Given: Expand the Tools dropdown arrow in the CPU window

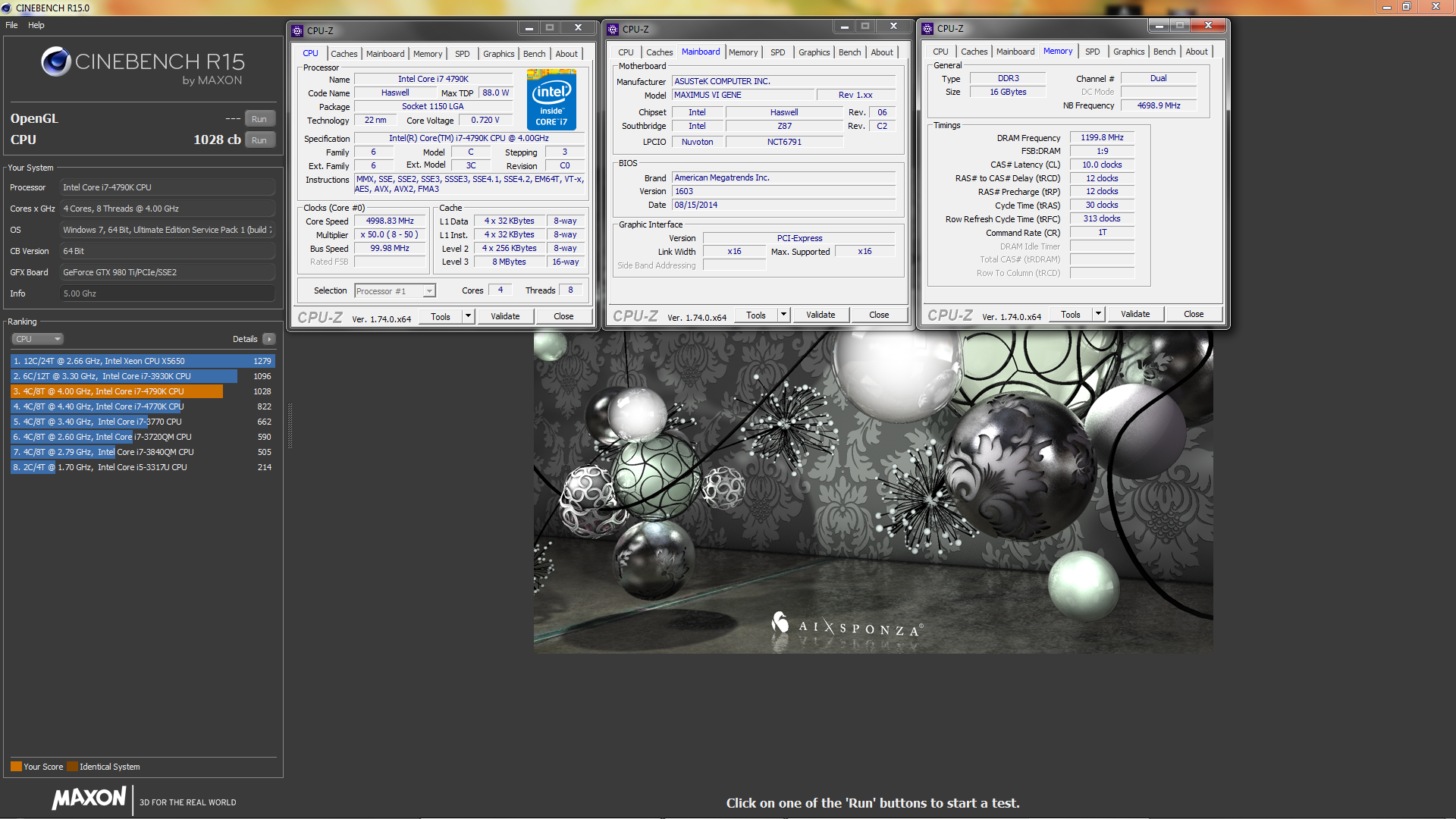Looking at the screenshot, I should [x=468, y=316].
